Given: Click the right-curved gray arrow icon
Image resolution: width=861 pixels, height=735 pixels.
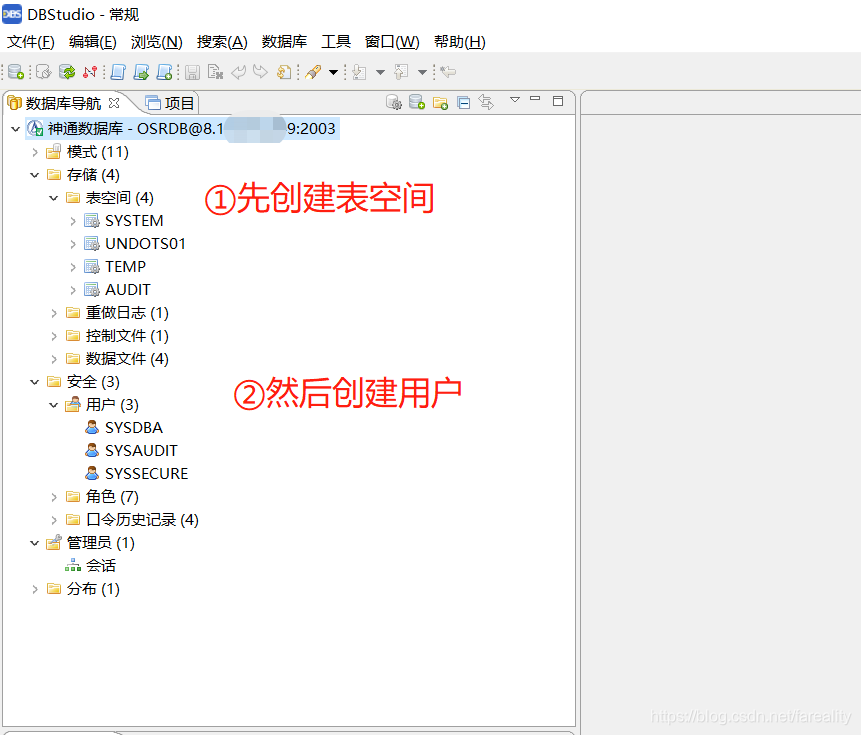Looking at the screenshot, I should point(260,72).
